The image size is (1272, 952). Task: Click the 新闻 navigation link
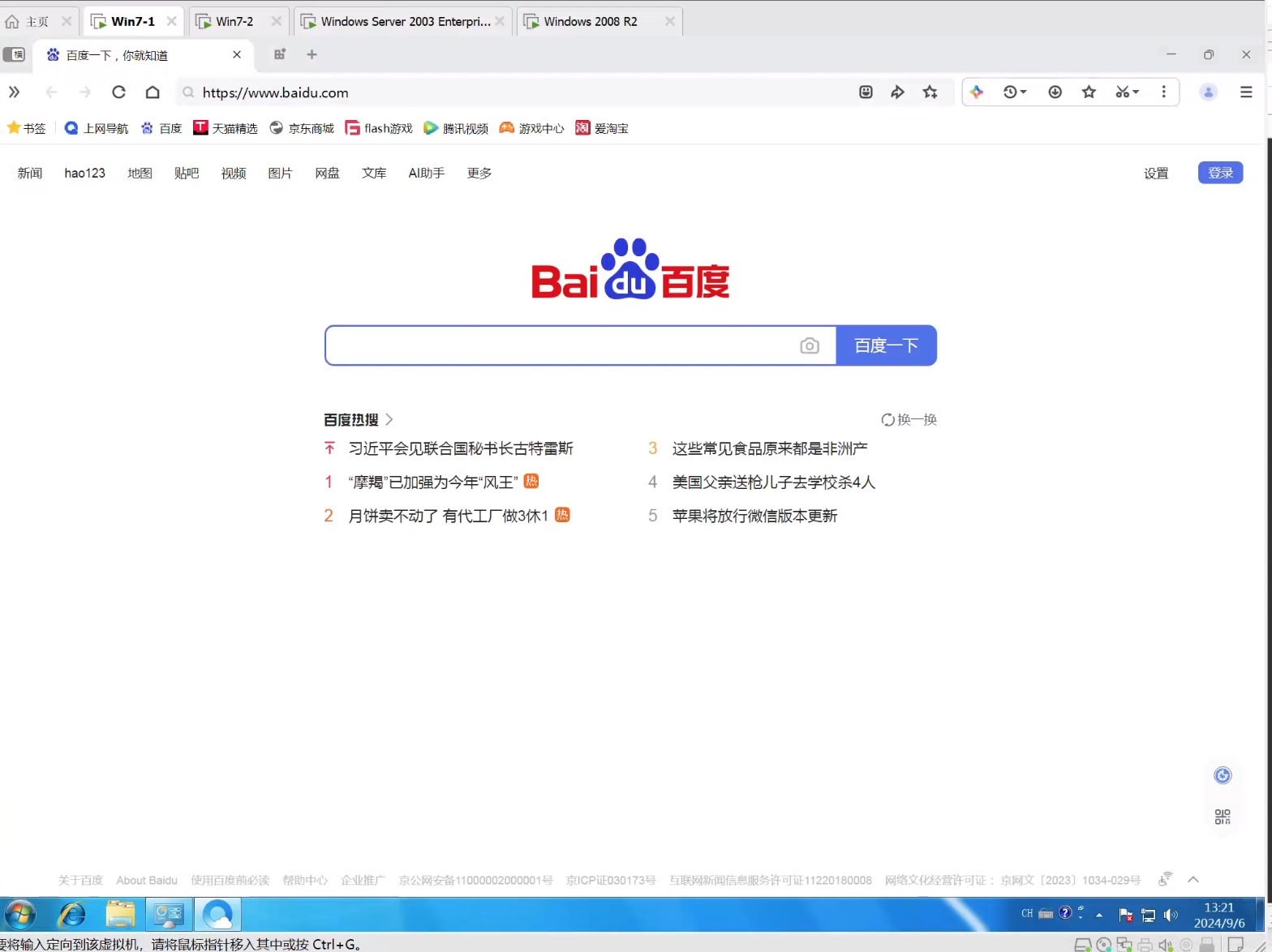(x=30, y=173)
